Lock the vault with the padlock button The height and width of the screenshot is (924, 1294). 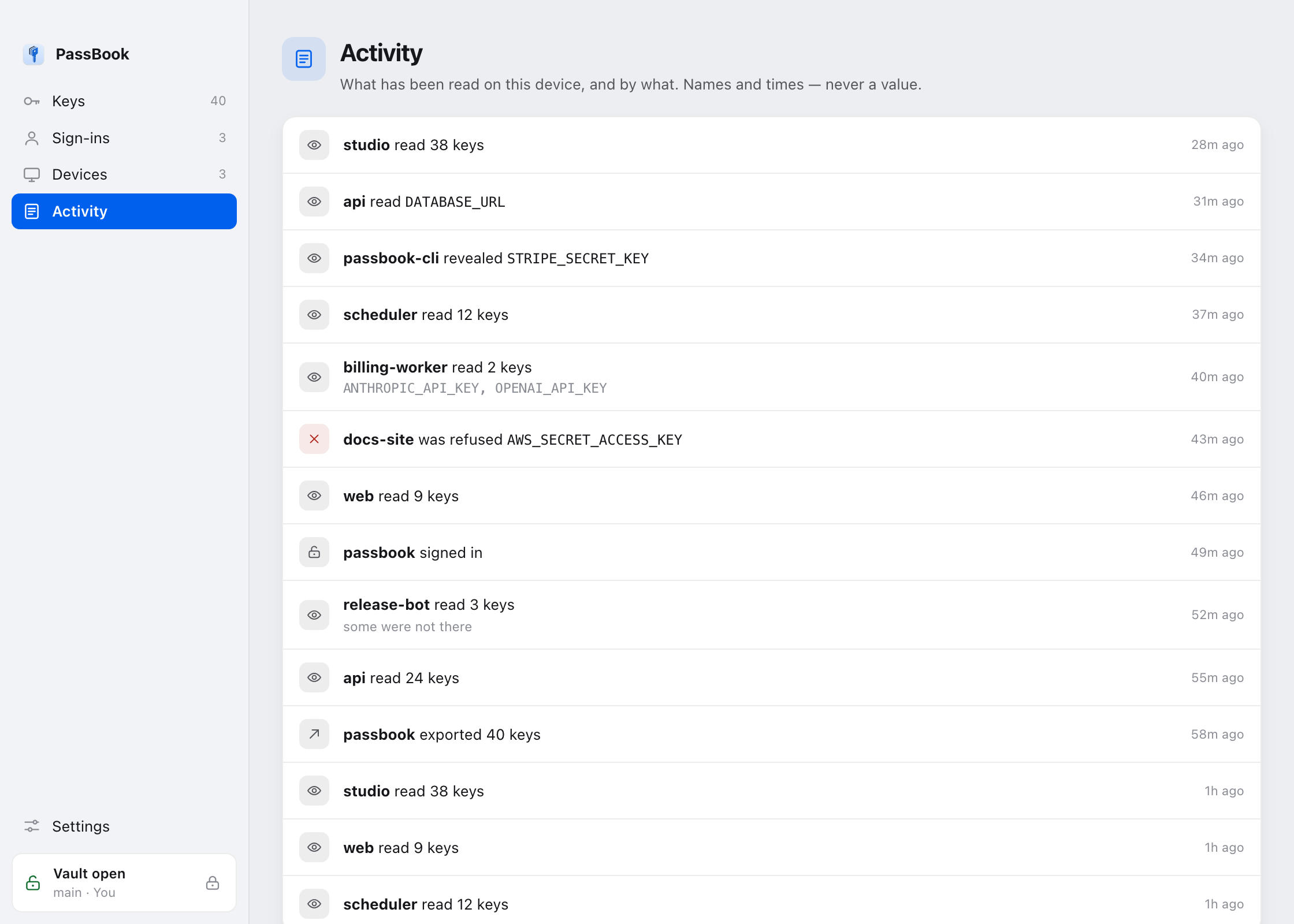coord(213,883)
